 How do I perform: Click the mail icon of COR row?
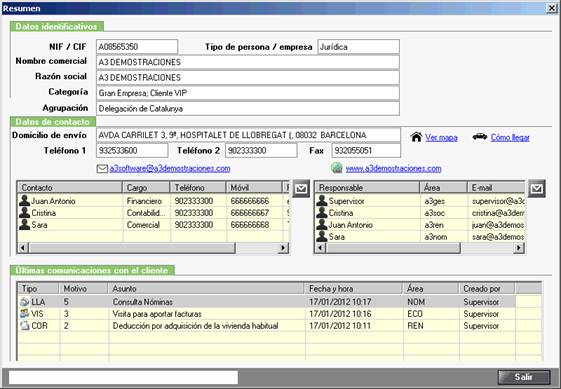[x=24, y=326]
